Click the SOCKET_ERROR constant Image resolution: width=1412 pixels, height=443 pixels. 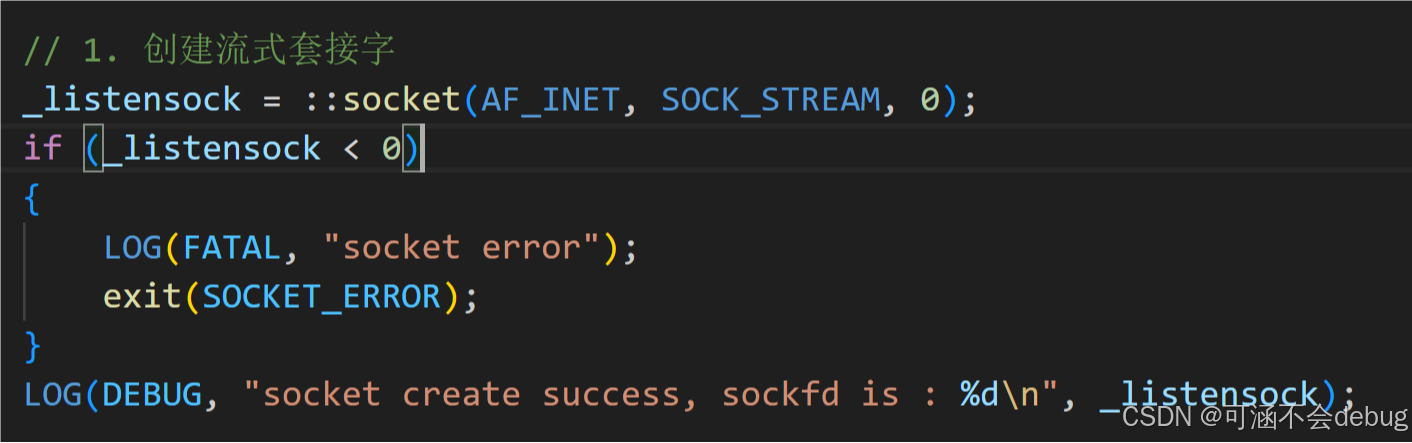(x=322, y=297)
